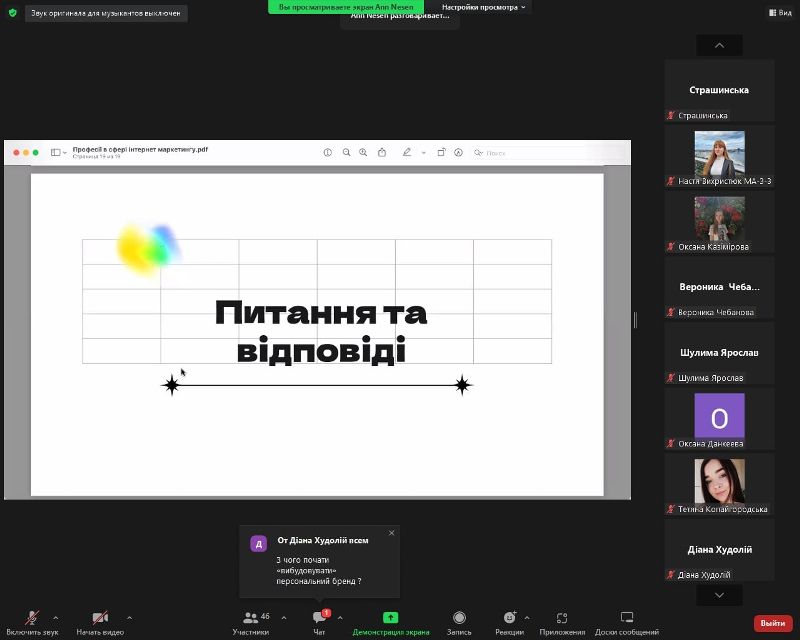This screenshot has width=800, height=640.
Task: Click the PDF file name in the viewer title bar
Action: tap(140, 149)
